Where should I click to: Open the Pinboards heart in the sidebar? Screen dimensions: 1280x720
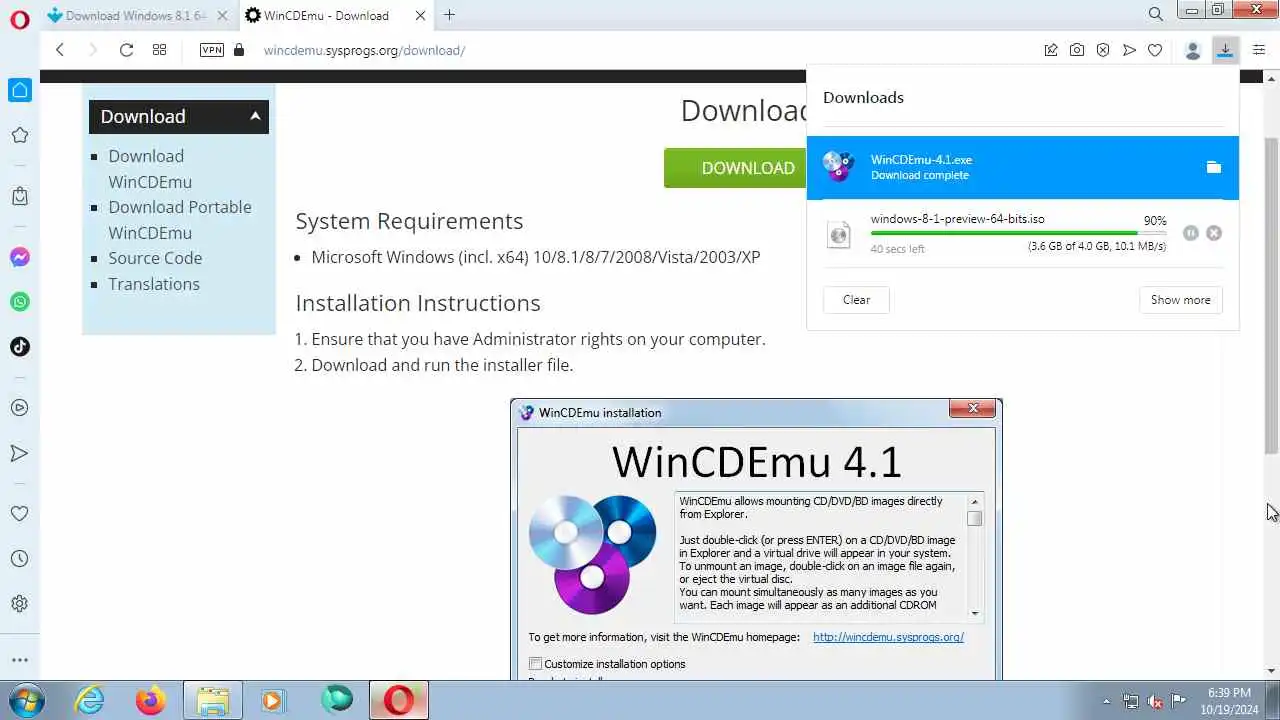pyautogui.click(x=19, y=513)
